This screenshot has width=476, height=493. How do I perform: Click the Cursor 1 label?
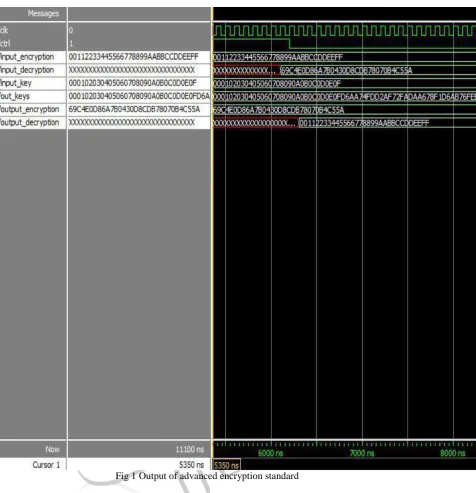tap(46, 465)
